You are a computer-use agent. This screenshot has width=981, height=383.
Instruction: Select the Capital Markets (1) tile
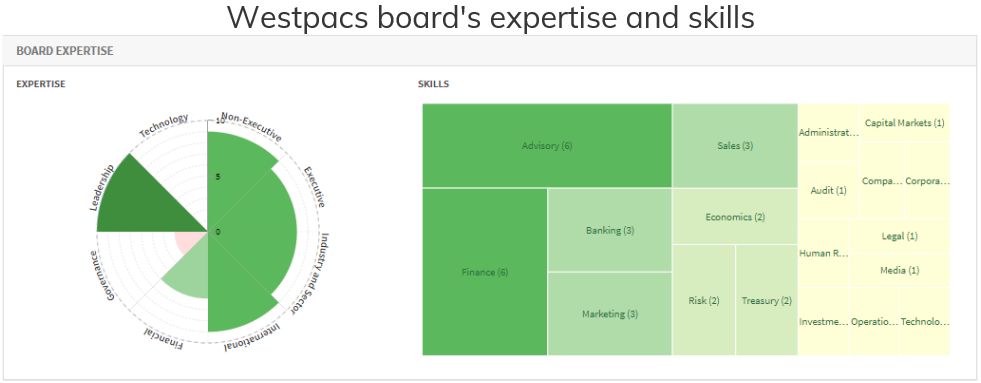(904, 123)
